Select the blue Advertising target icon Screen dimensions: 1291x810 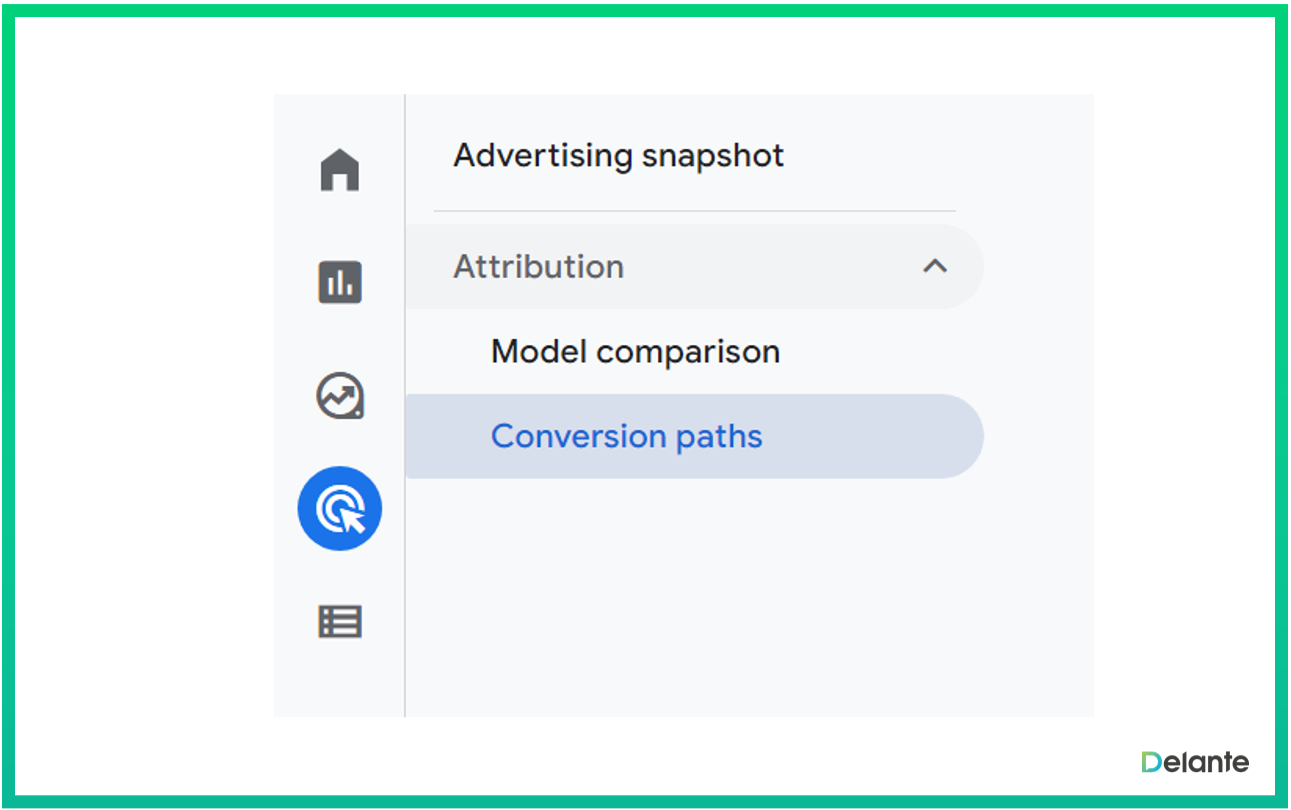click(340, 509)
